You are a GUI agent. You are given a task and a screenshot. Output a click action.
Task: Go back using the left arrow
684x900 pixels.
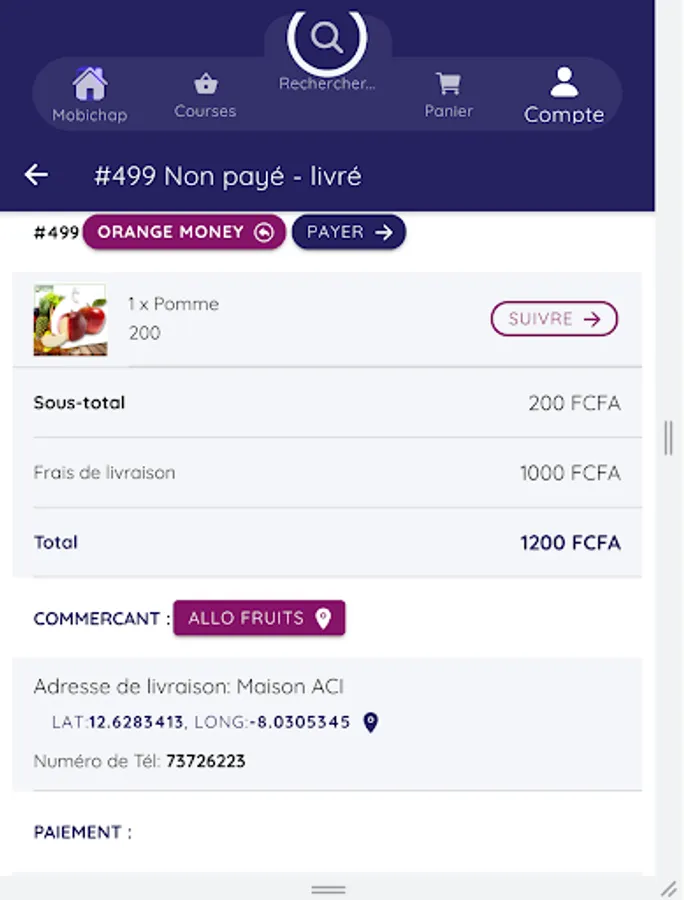pyautogui.click(x=37, y=175)
